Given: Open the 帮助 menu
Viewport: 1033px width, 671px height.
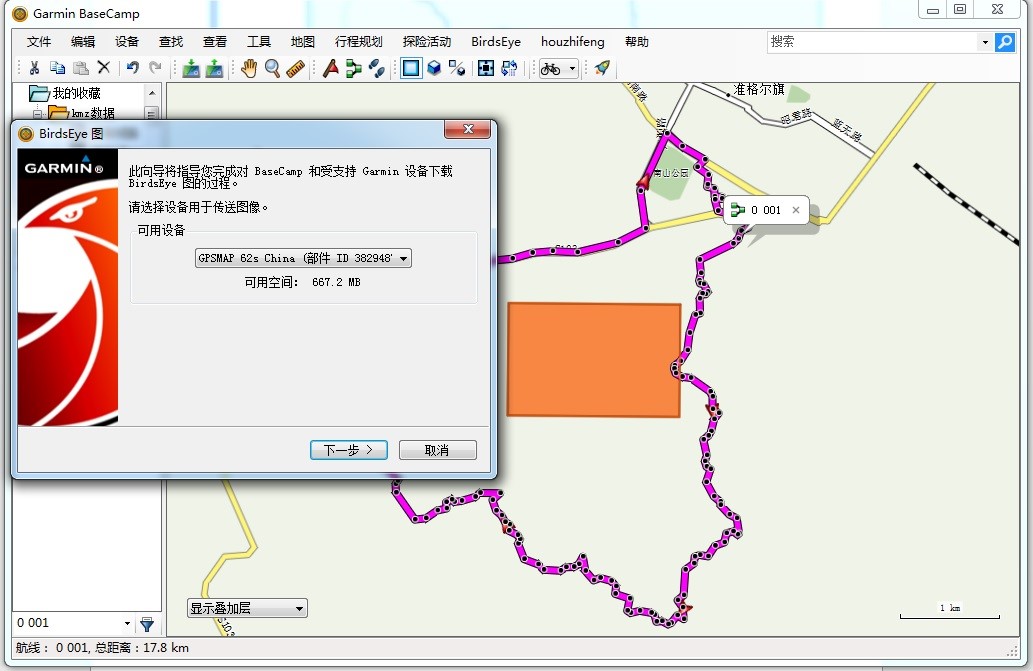Looking at the screenshot, I should 637,41.
